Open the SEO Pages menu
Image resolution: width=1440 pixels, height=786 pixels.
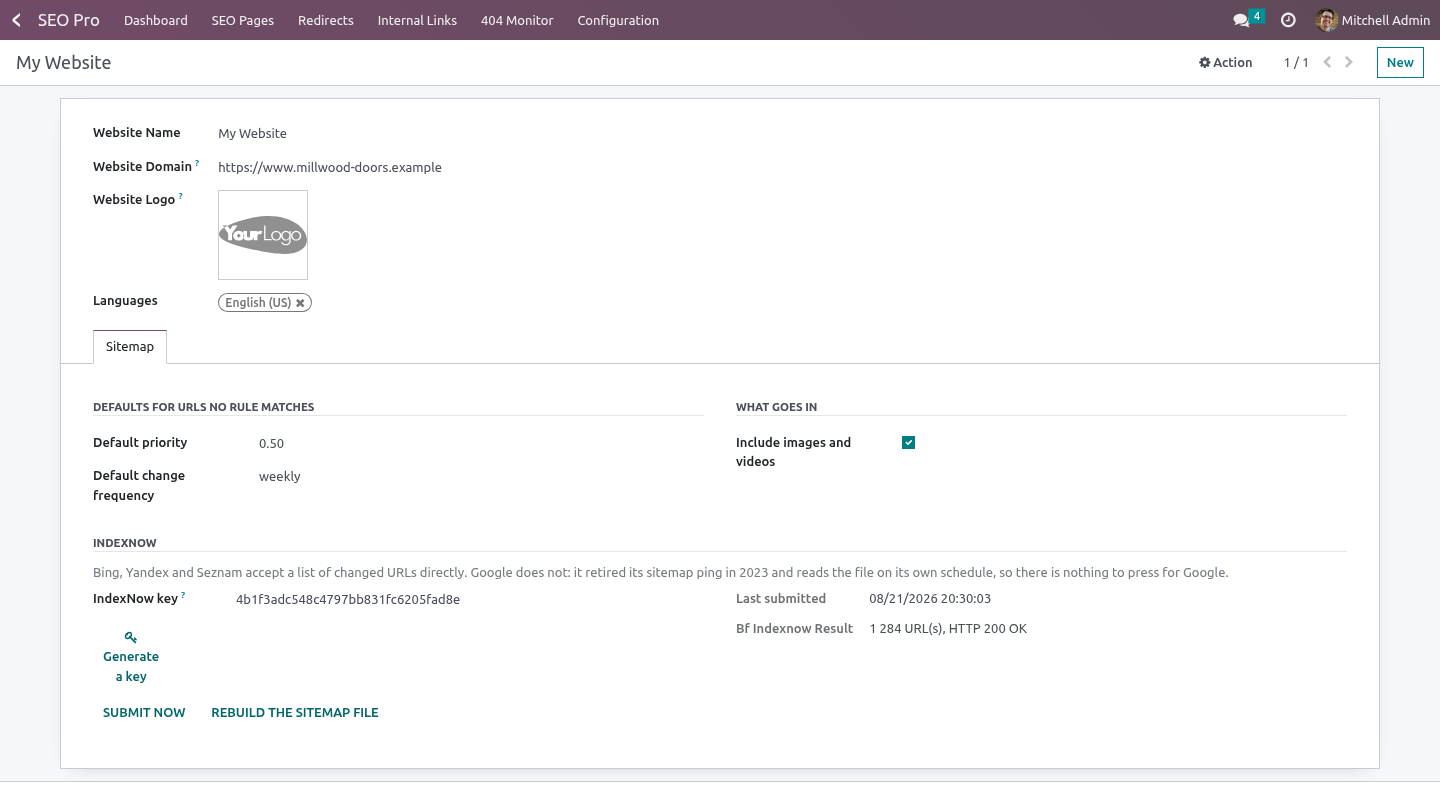(x=243, y=20)
